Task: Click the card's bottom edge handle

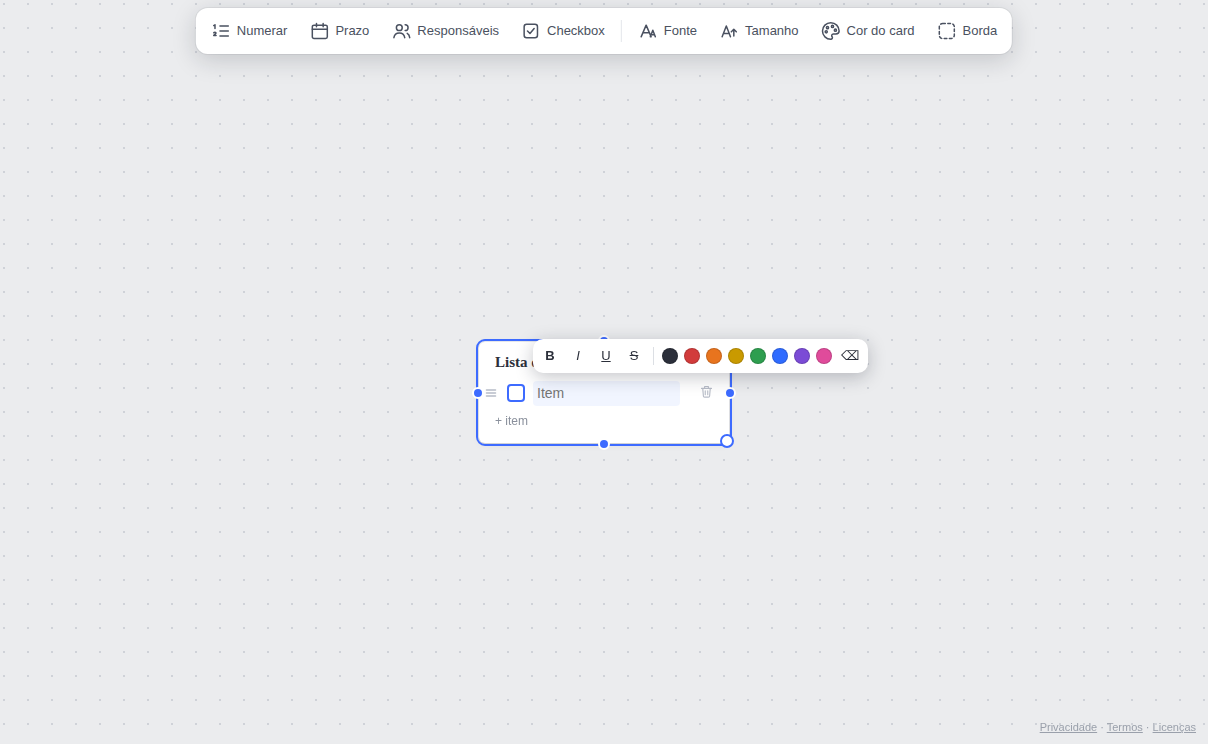Action: pos(604,444)
